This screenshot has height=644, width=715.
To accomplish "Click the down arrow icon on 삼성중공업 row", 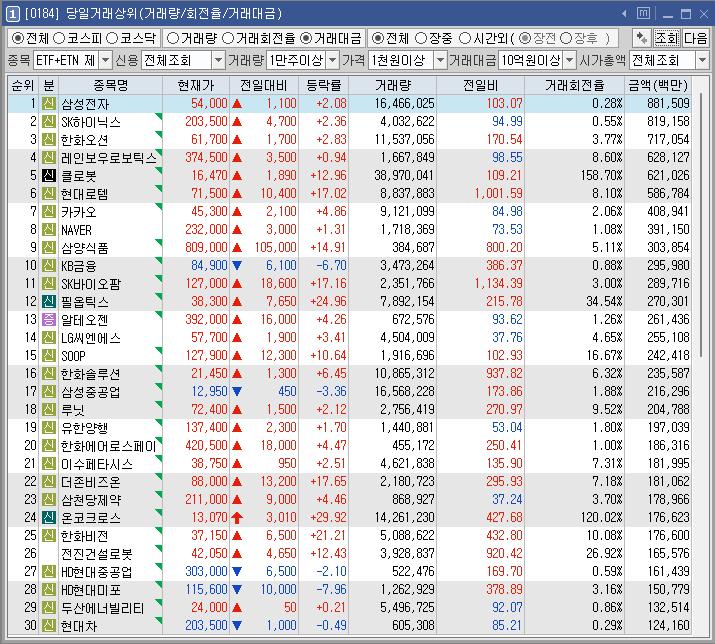I will [237, 391].
